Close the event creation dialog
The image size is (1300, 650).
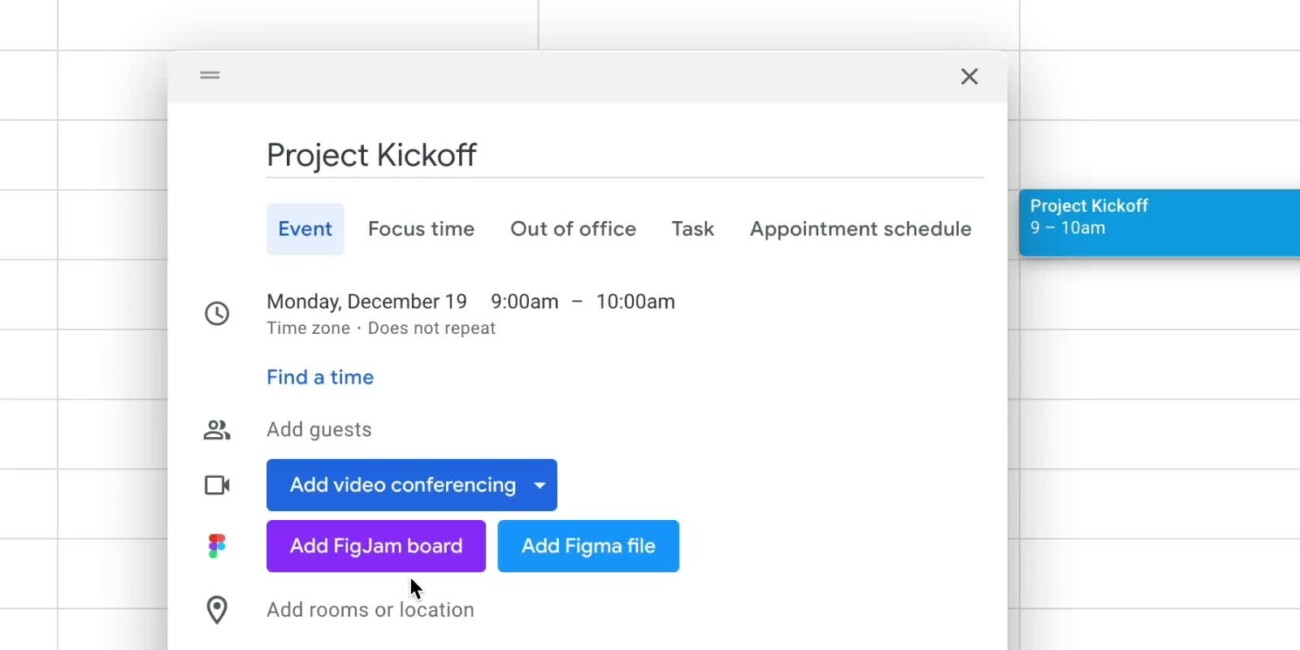click(969, 77)
